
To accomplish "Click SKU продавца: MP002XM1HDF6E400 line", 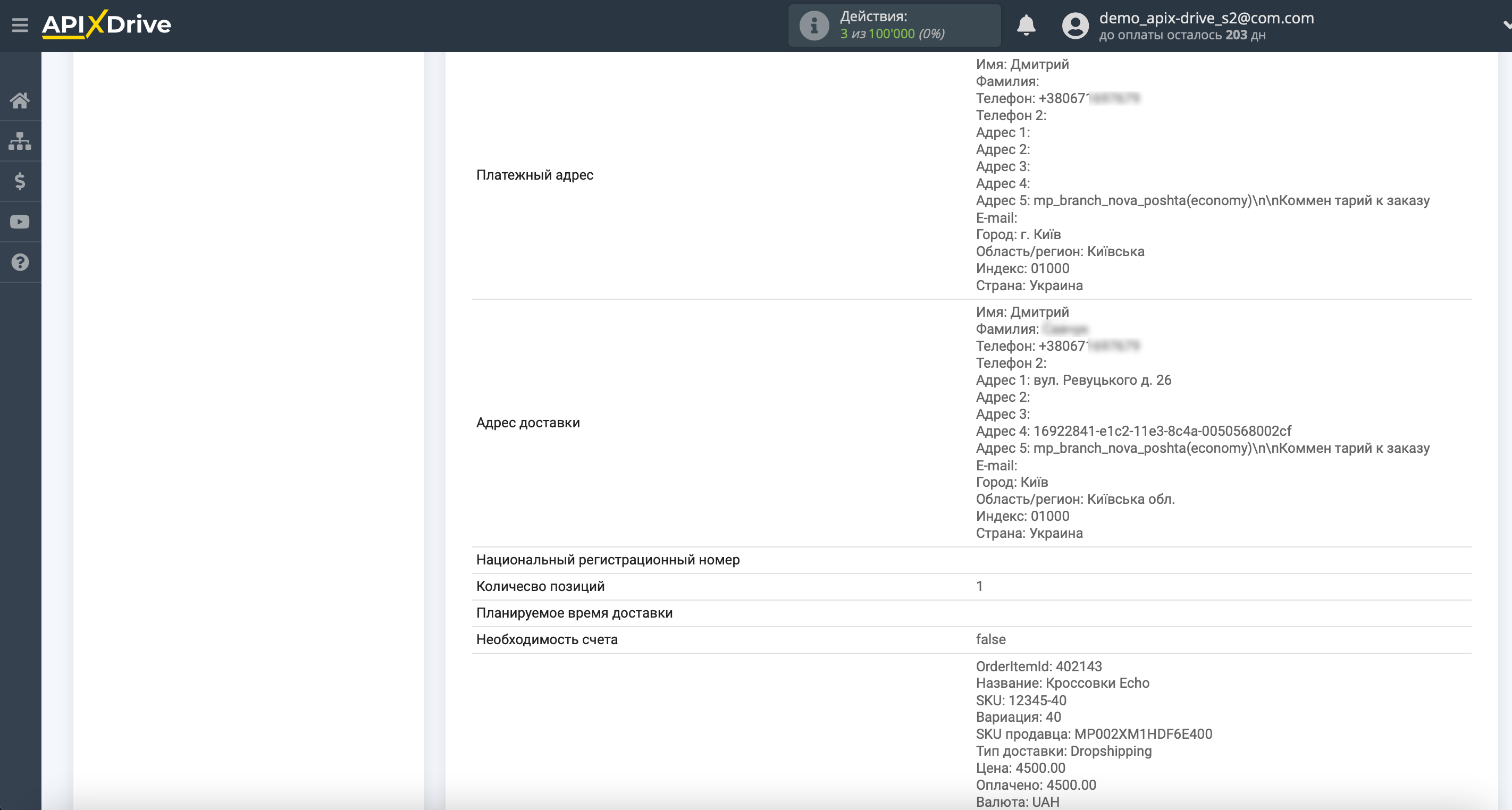I will tap(1094, 733).
